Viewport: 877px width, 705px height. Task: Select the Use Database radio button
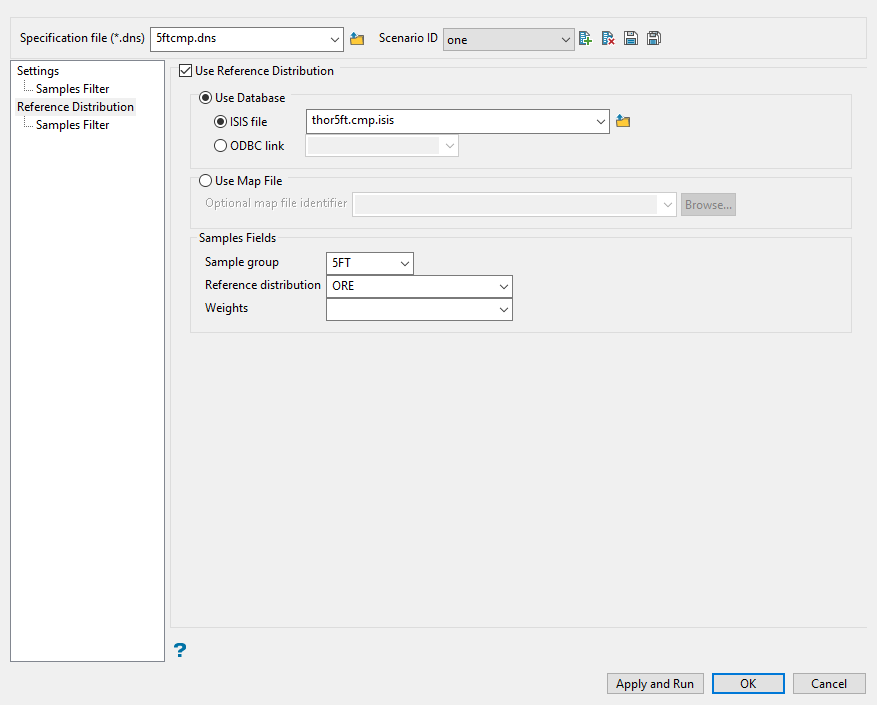point(206,98)
